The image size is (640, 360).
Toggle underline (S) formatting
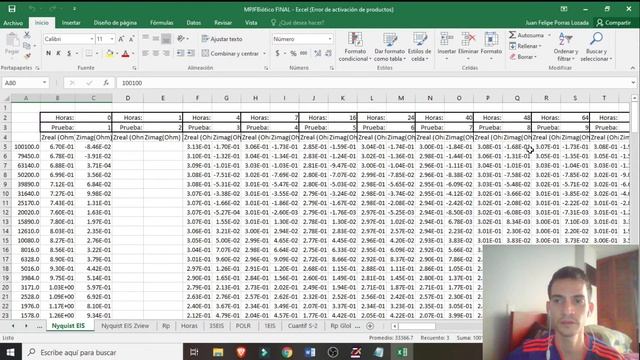(x=69, y=53)
